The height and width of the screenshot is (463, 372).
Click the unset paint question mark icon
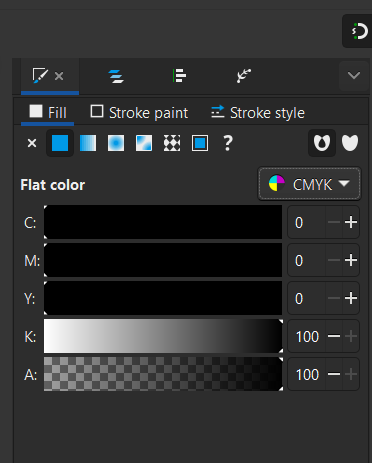coord(228,143)
